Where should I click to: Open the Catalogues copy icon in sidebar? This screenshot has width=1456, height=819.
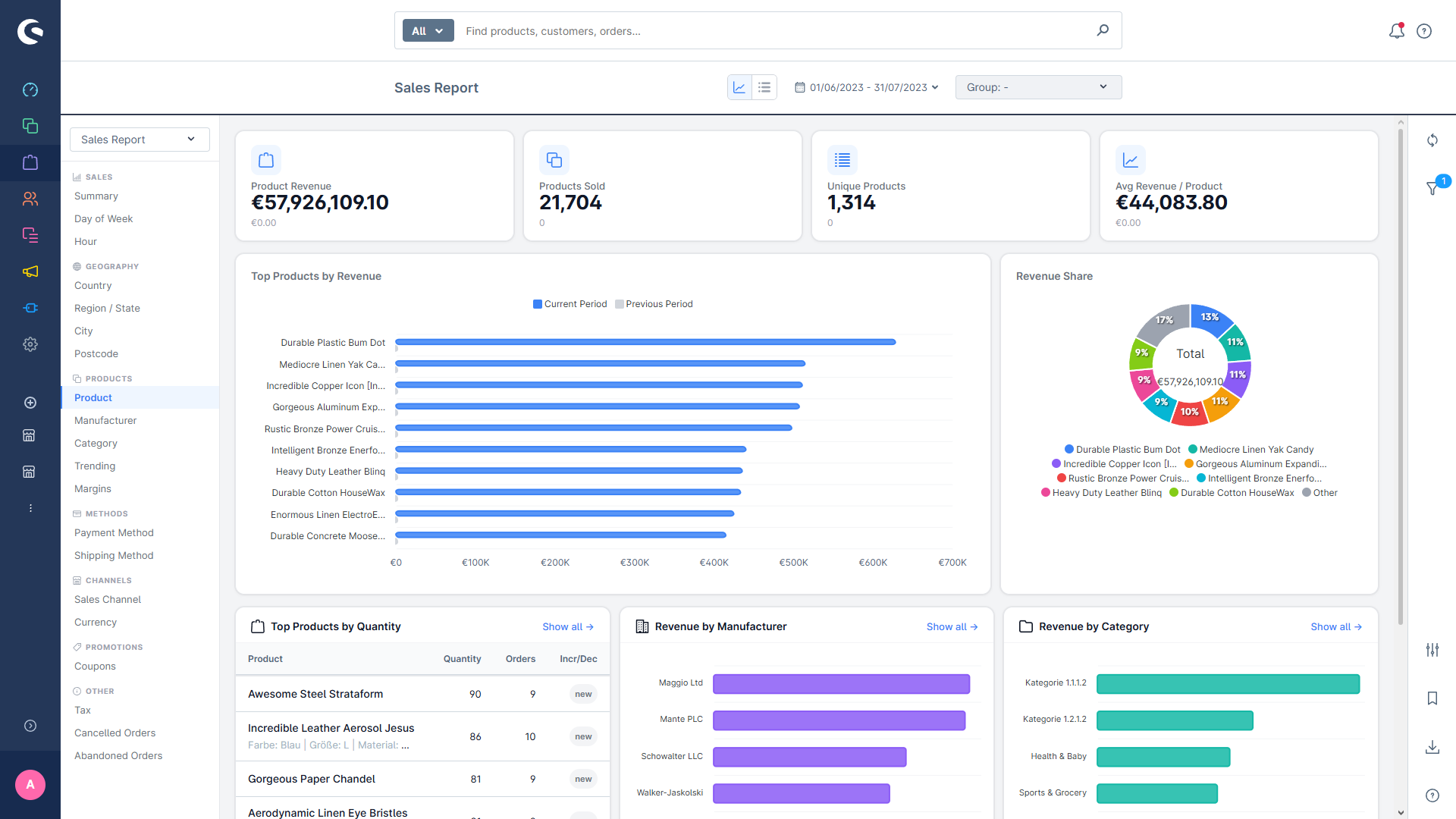click(x=30, y=126)
